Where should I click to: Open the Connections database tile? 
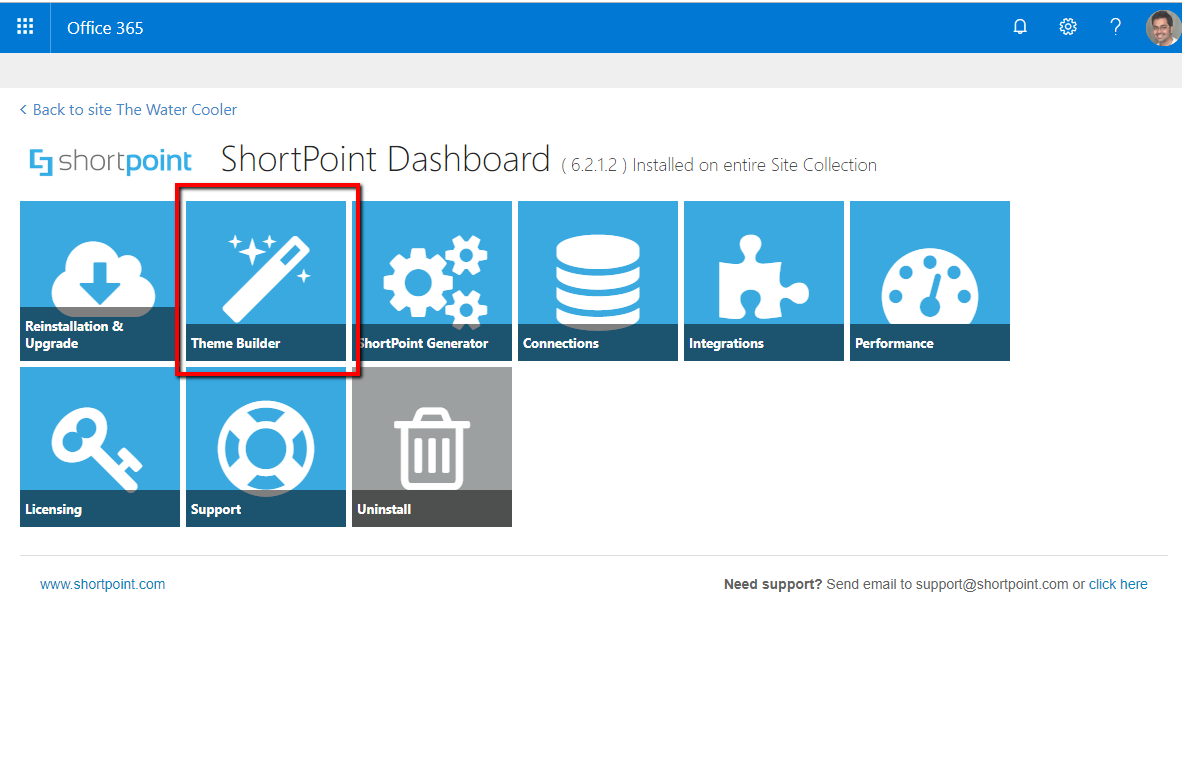(x=598, y=280)
